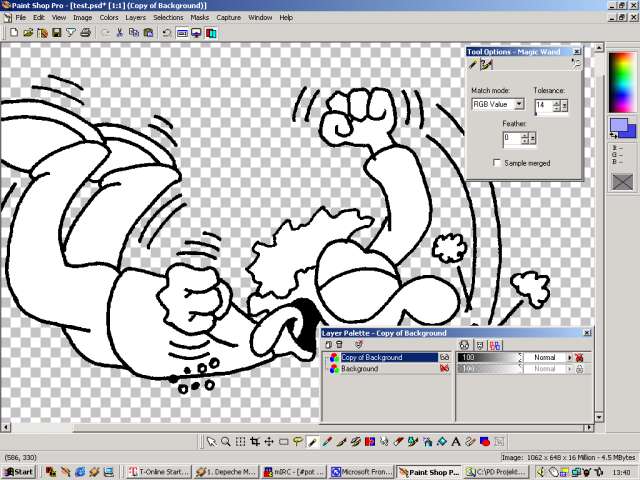
Task: Select the Retouch tool
Action: [x=384, y=442]
